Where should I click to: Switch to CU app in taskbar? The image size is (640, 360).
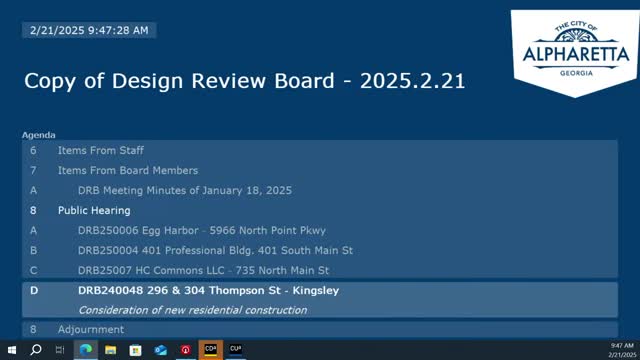(x=236, y=350)
